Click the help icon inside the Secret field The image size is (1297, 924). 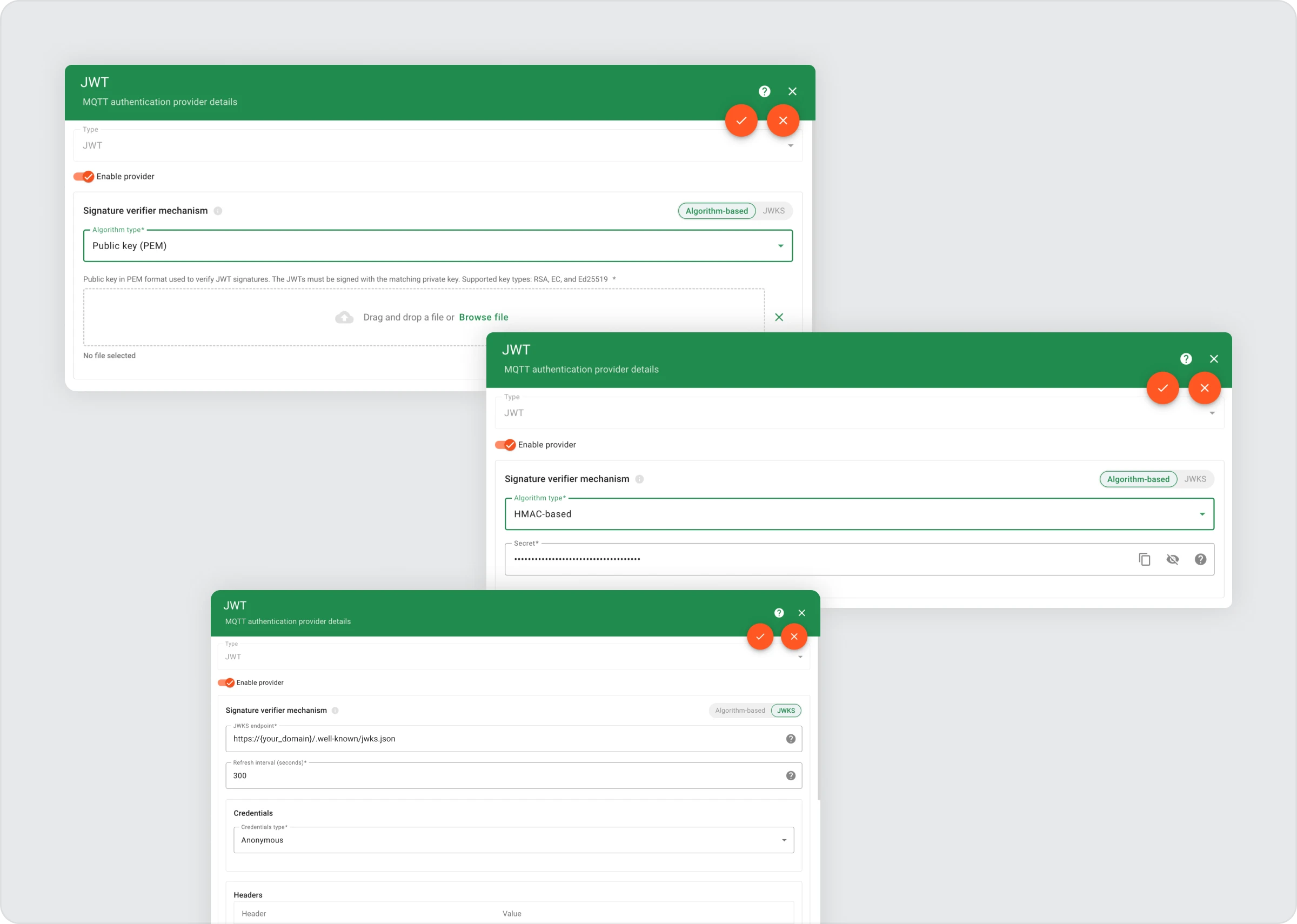[x=1200, y=559]
